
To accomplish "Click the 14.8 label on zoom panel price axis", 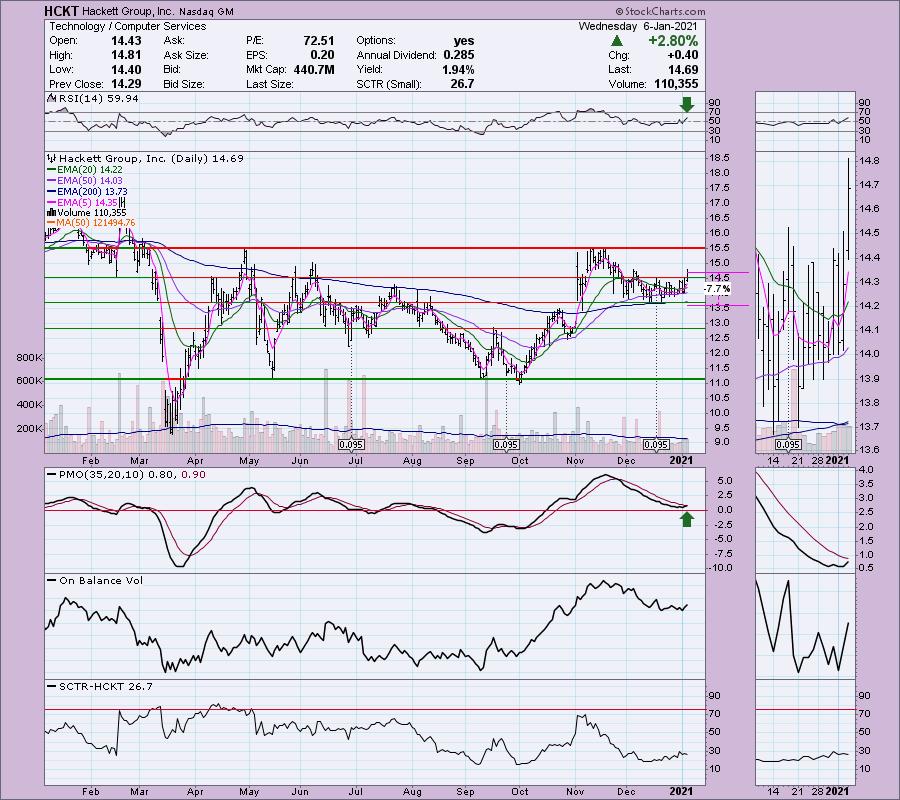I will pyautogui.click(x=870, y=161).
